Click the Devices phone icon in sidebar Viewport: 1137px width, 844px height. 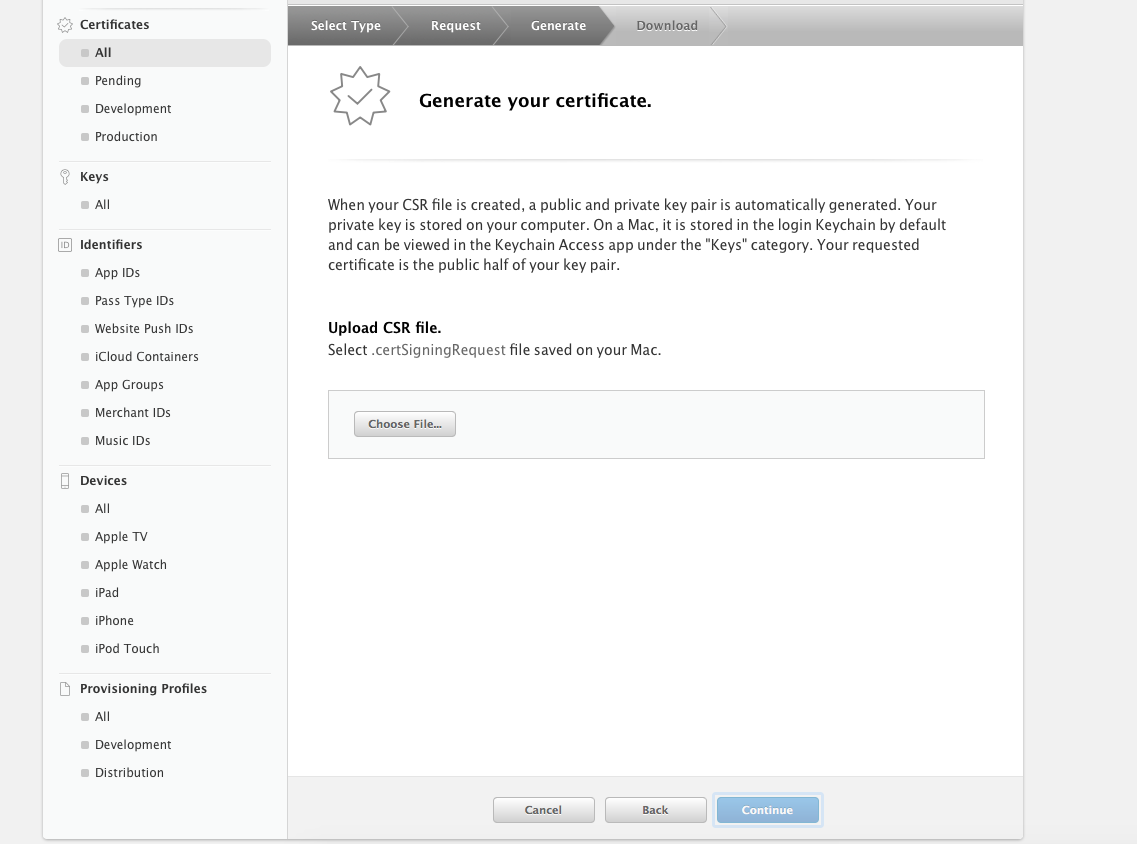(x=65, y=481)
